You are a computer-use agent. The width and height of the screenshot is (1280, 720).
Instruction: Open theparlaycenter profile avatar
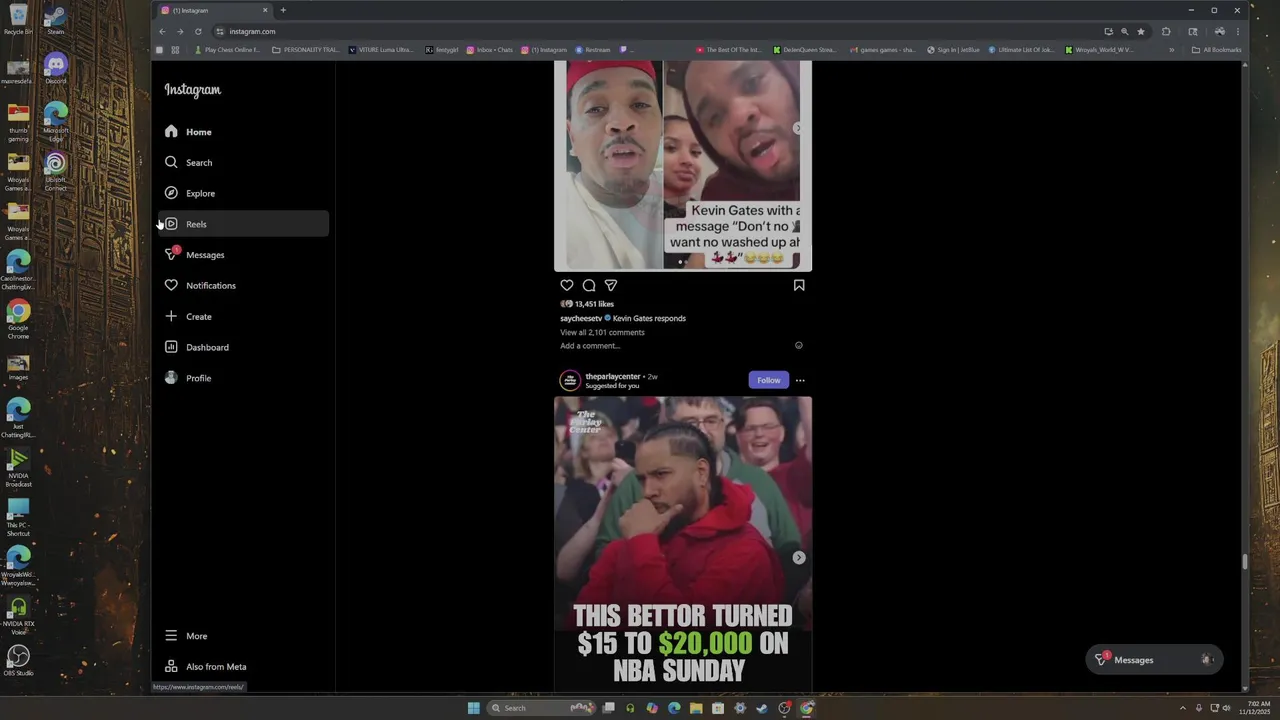coord(570,380)
